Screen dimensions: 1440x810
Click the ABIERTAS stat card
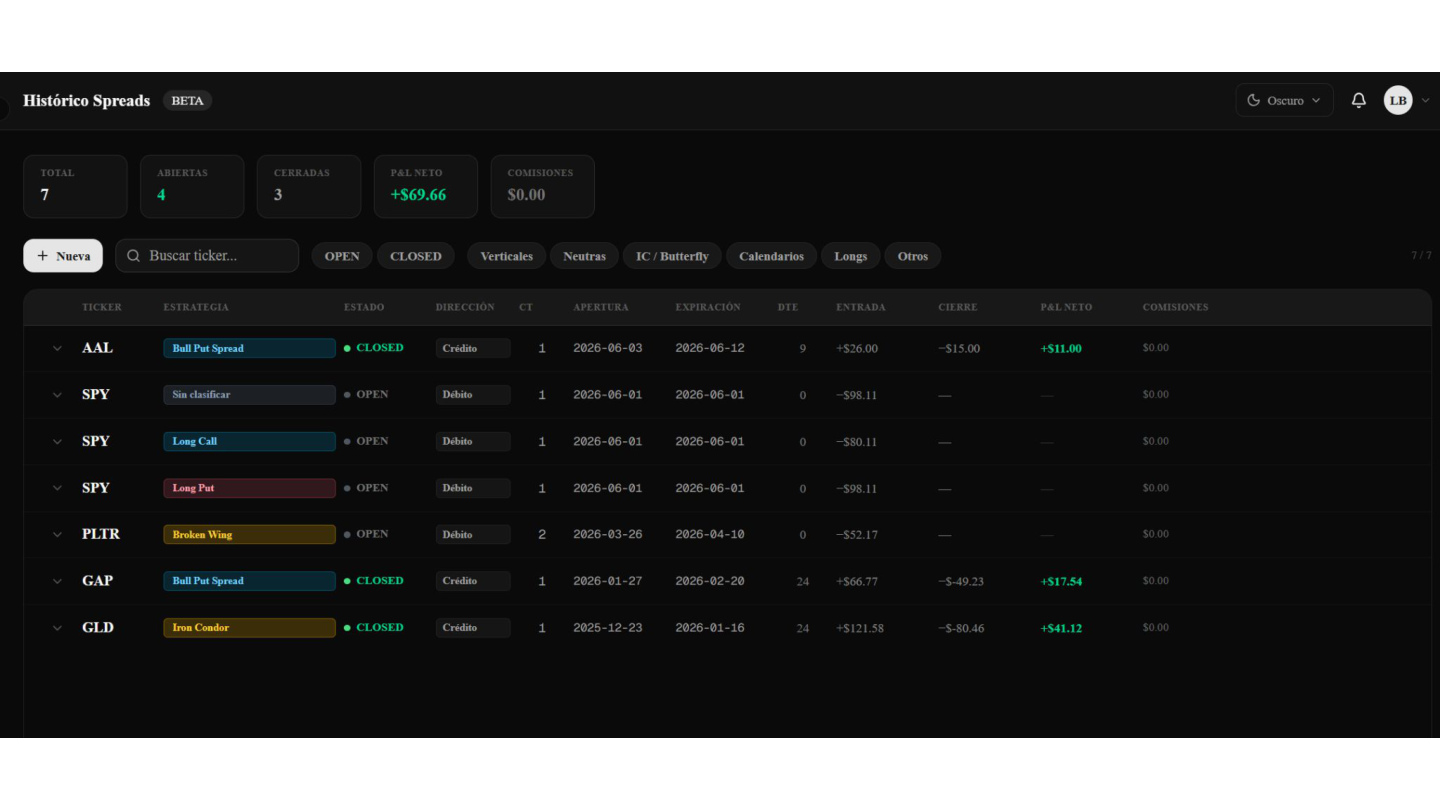click(192, 186)
